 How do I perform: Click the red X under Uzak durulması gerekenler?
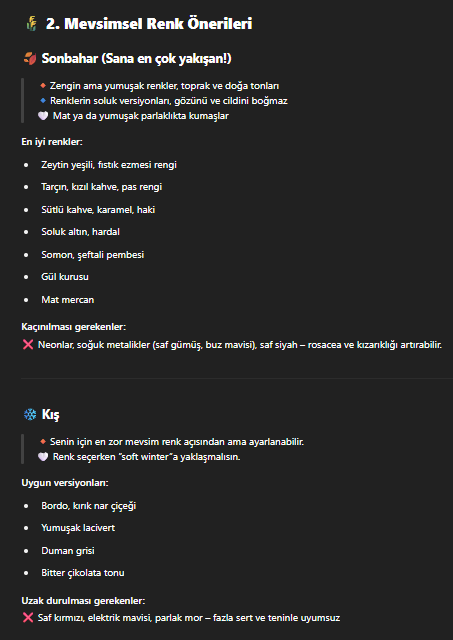(x=28, y=618)
